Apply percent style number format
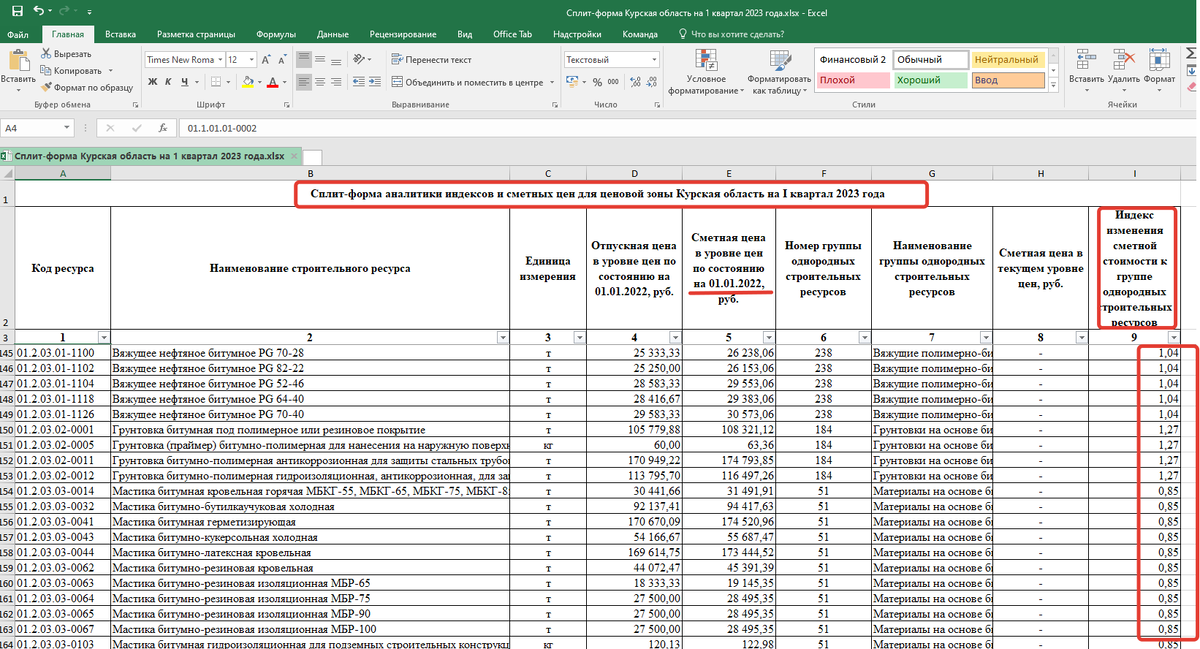This screenshot has width=1200, height=649. [597, 83]
